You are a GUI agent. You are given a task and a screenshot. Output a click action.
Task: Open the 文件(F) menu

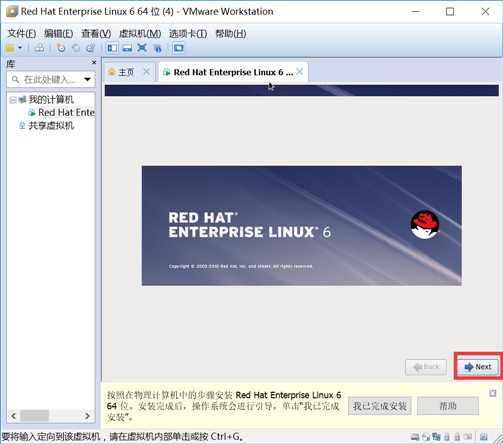click(22, 33)
